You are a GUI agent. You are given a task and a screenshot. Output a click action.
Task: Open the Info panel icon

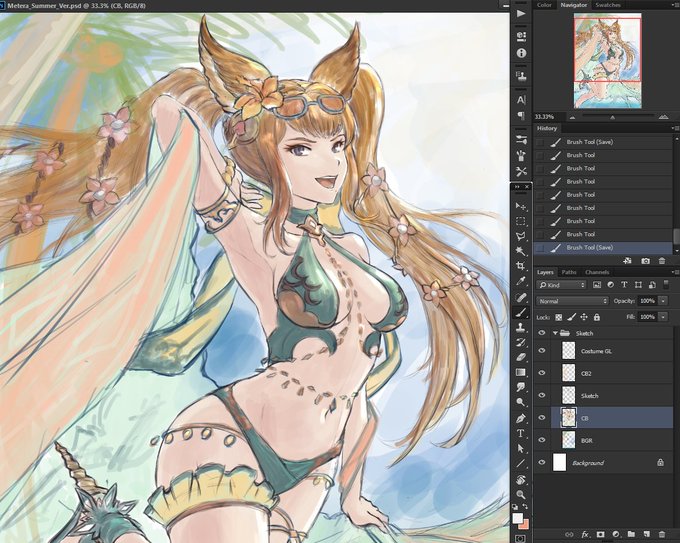click(521, 53)
